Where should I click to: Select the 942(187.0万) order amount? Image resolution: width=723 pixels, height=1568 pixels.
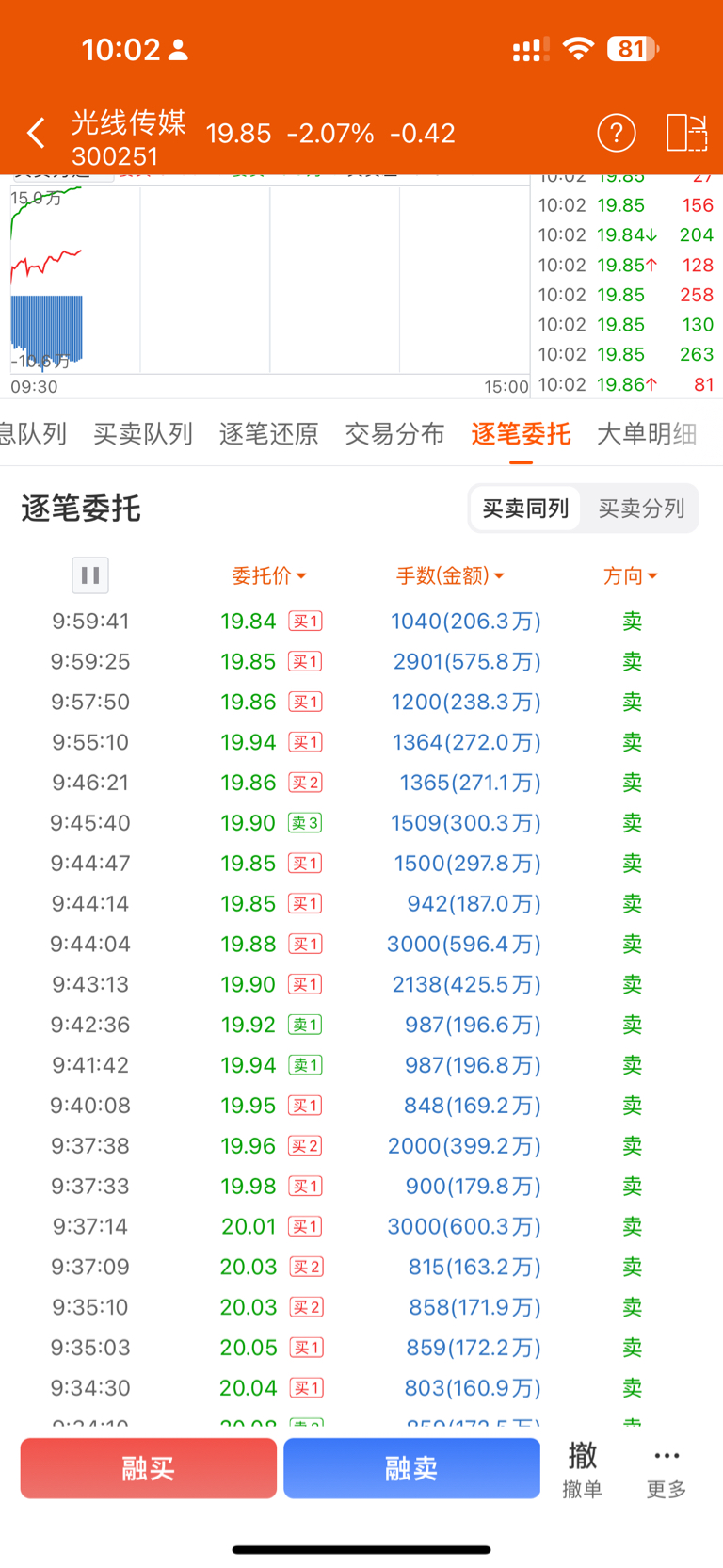point(474,903)
